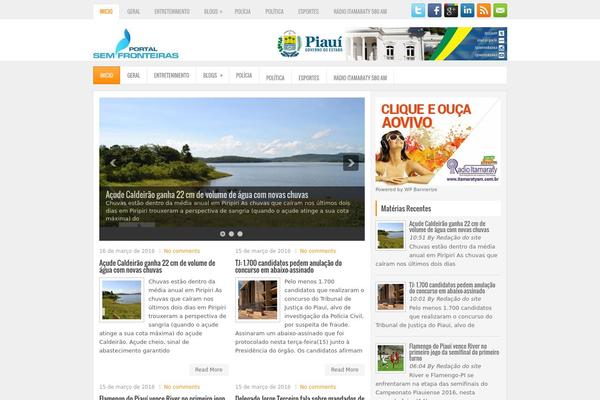Viewport: 600px width, 400px height.
Task: Open sidebar story Flamengo do Piauí vence River
Action: (454, 352)
